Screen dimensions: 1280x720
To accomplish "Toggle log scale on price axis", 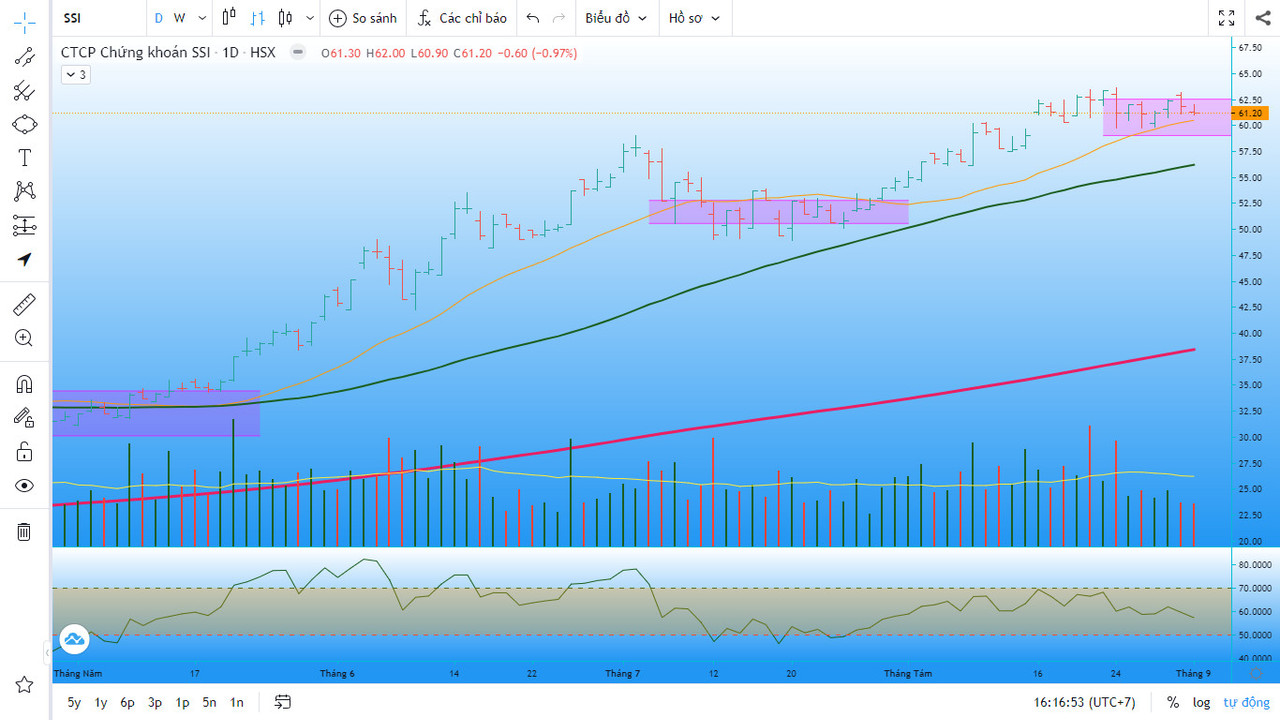I will click(1200, 703).
